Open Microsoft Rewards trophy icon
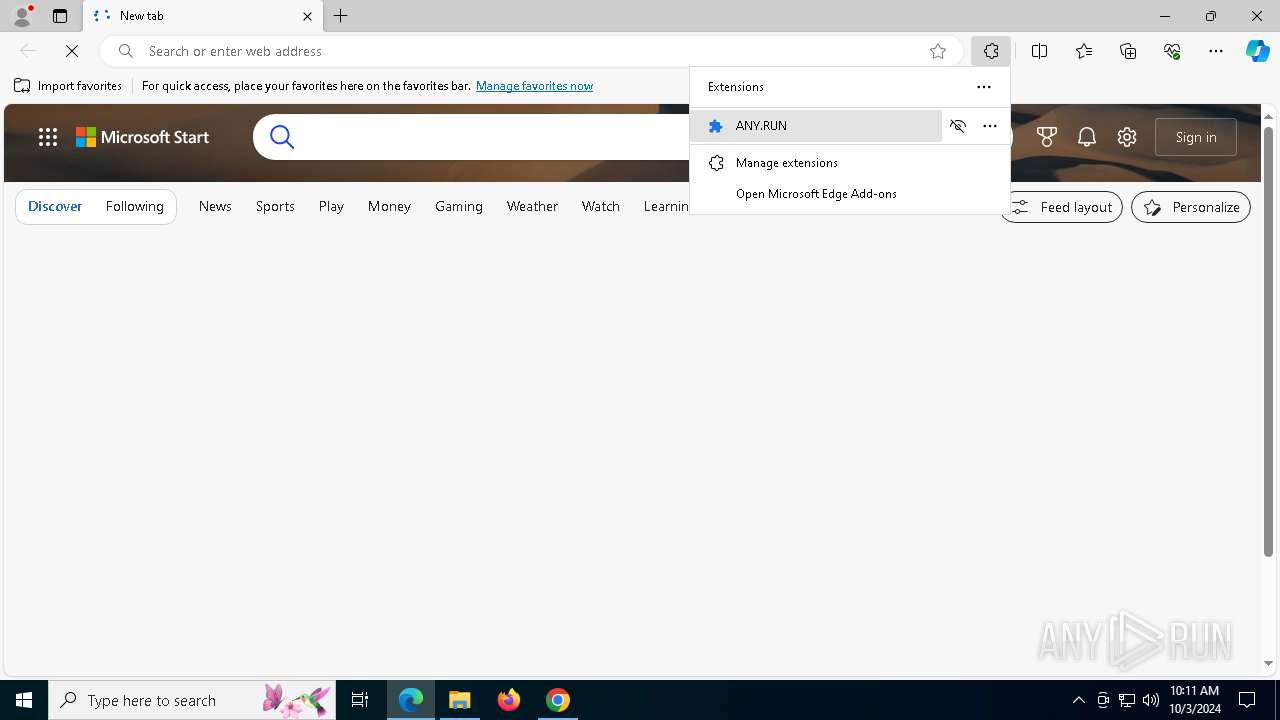 [1047, 137]
